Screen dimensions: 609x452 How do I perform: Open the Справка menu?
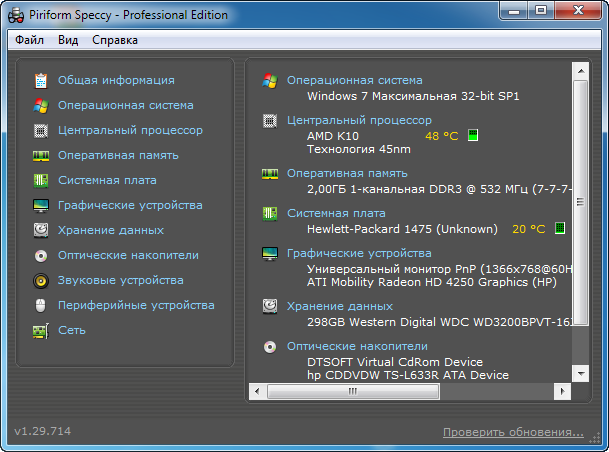pyautogui.click(x=115, y=40)
